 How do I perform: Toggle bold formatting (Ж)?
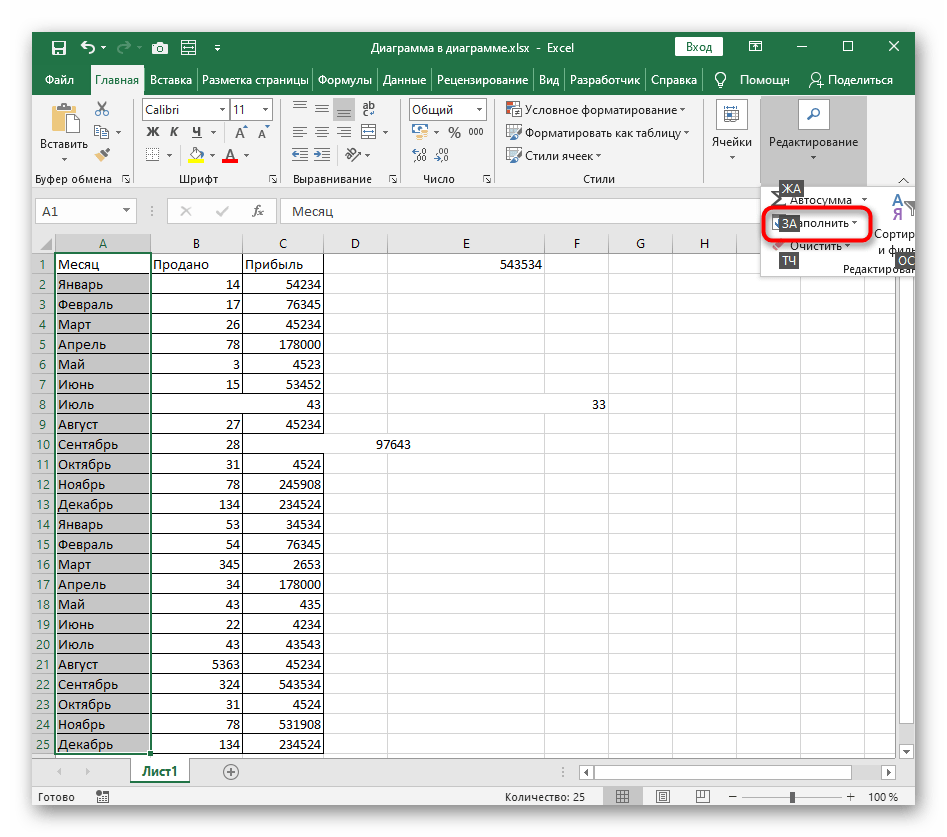coord(153,132)
